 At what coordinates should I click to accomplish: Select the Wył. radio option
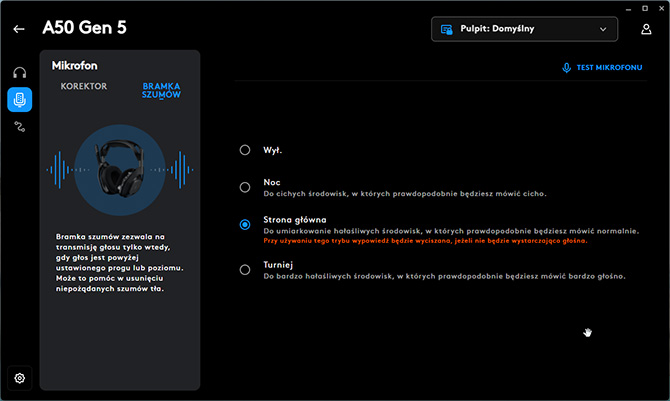click(x=245, y=150)
